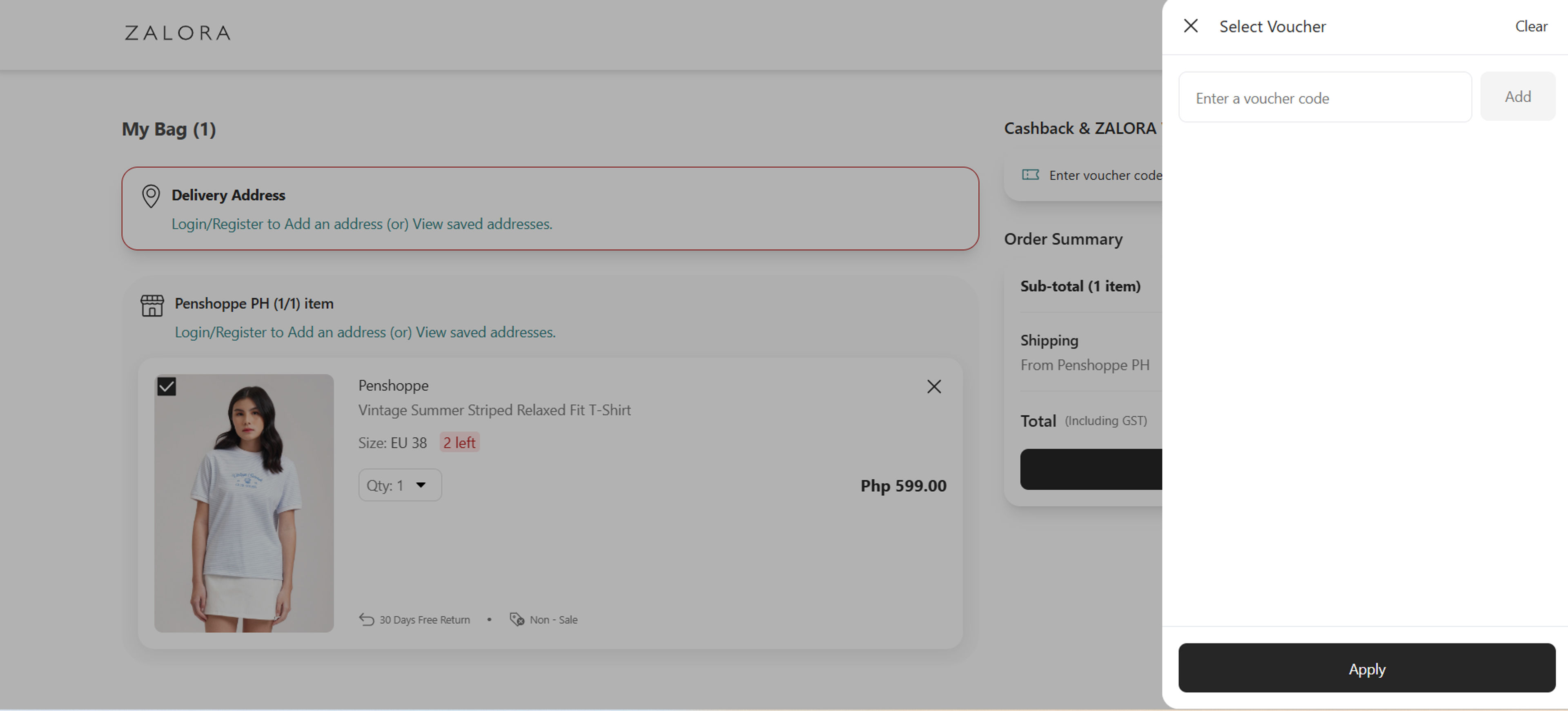1568x711 pixels.
Task: Click Size: EU 38 text
Action: point(392,443)
